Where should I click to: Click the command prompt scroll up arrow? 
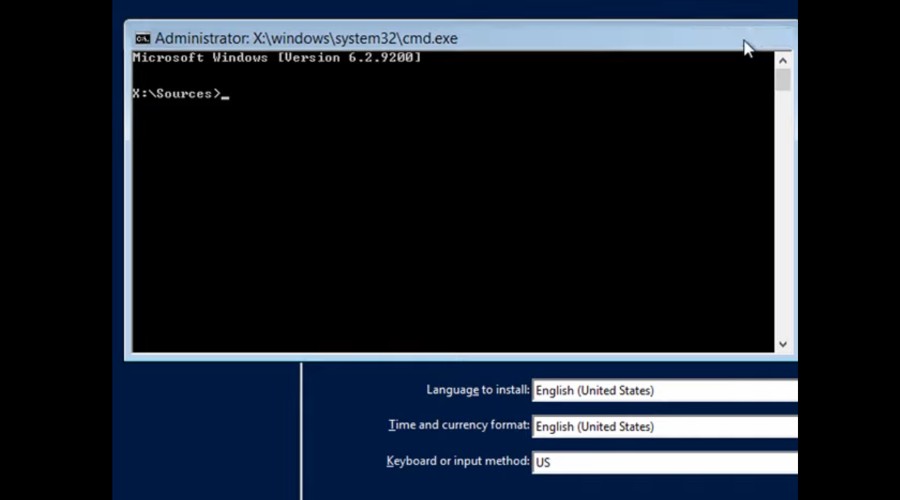coord(783,60)
